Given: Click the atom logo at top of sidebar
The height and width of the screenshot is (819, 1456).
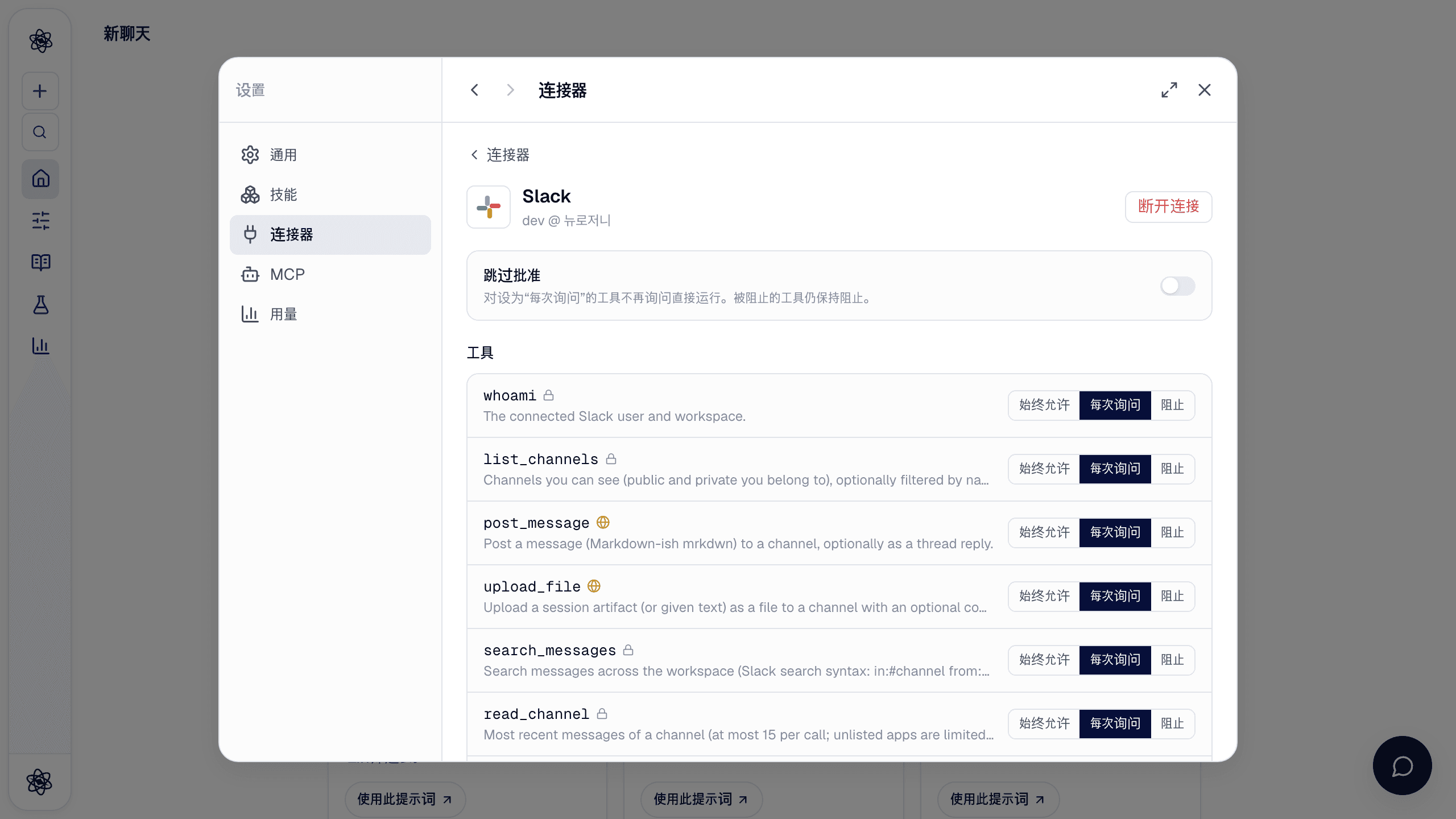Looking at the screenshot, I should (x=40, y=41).
